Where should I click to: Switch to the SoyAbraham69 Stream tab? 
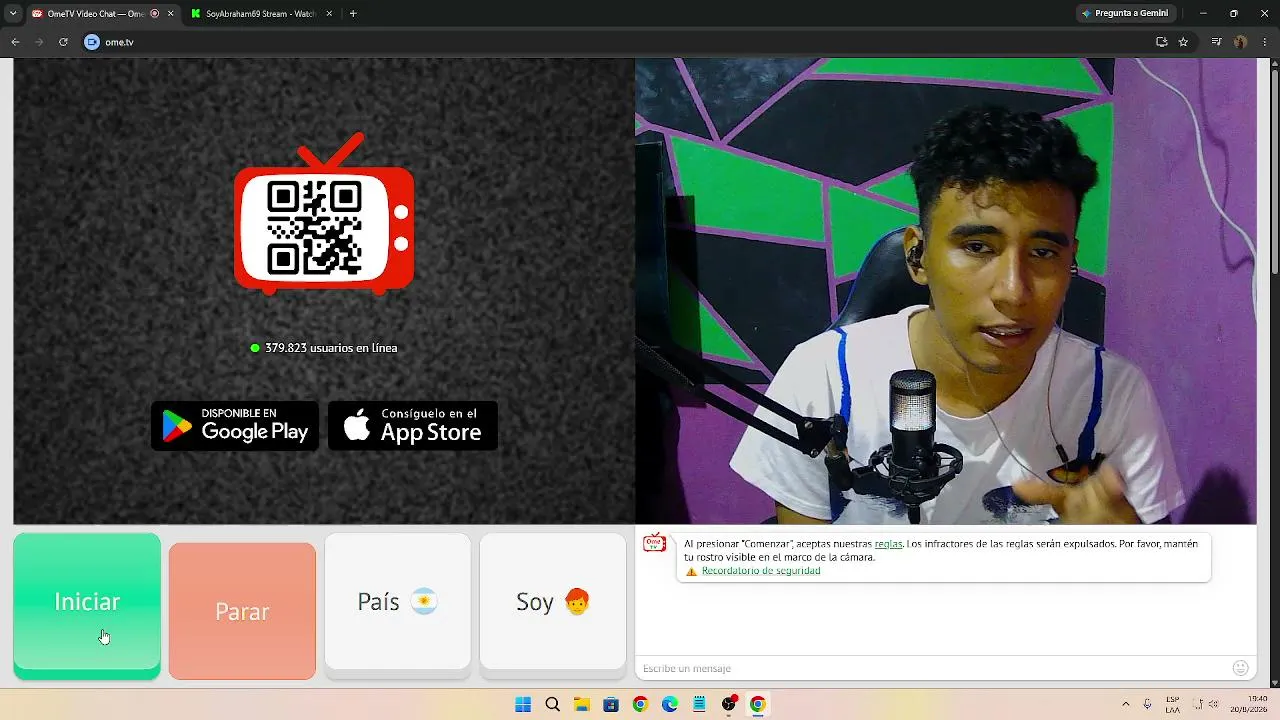(x=259, y=14)
